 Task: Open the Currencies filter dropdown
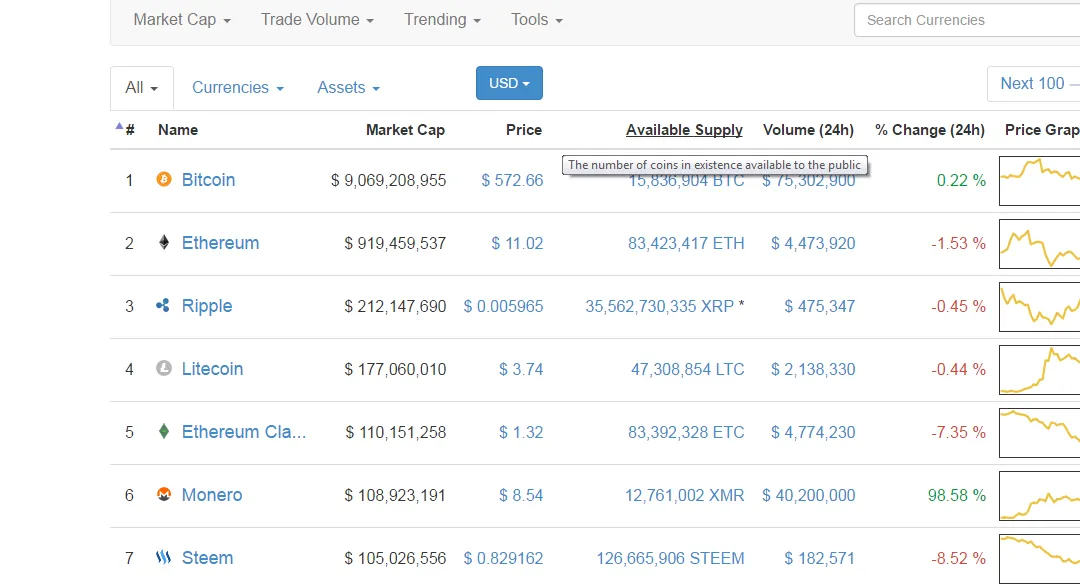(x=238, y=88)
